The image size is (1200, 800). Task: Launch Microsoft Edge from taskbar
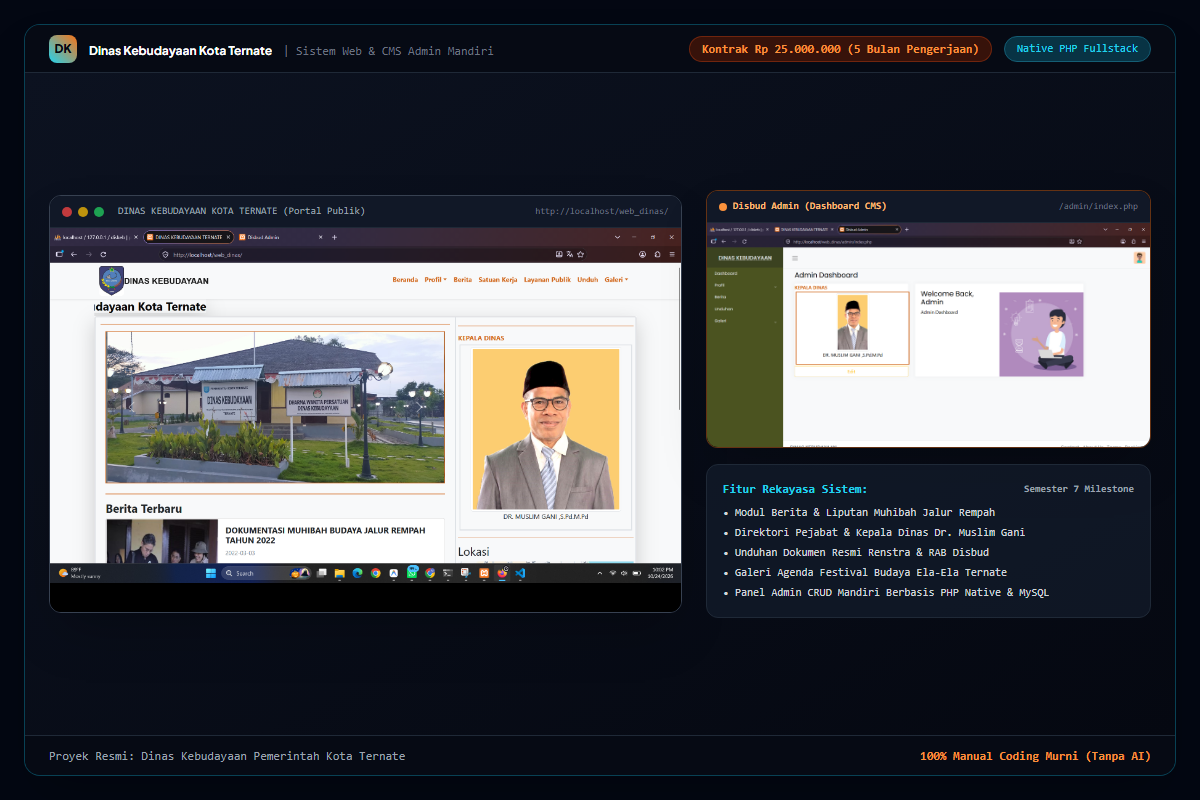(x=357, y=573)
